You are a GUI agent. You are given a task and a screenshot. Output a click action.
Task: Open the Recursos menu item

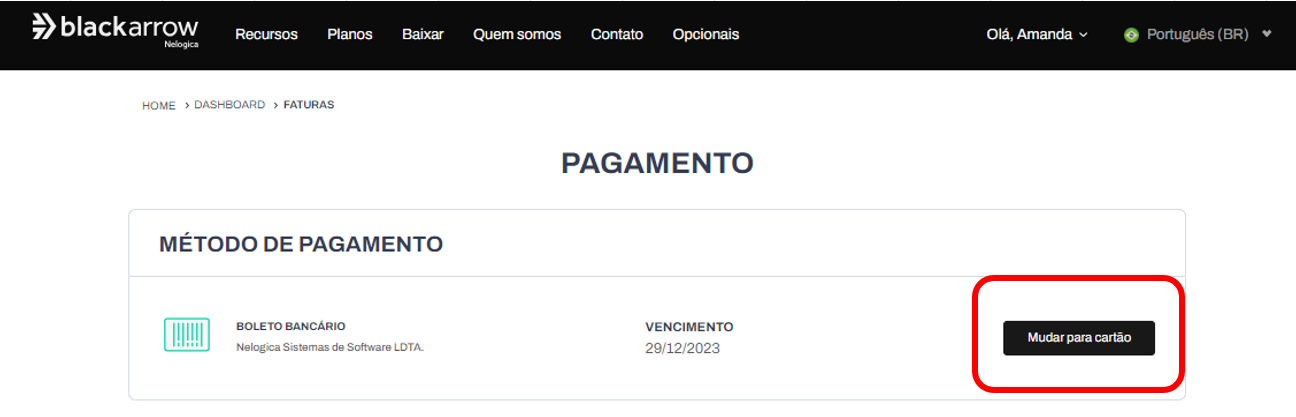point(266,34)
